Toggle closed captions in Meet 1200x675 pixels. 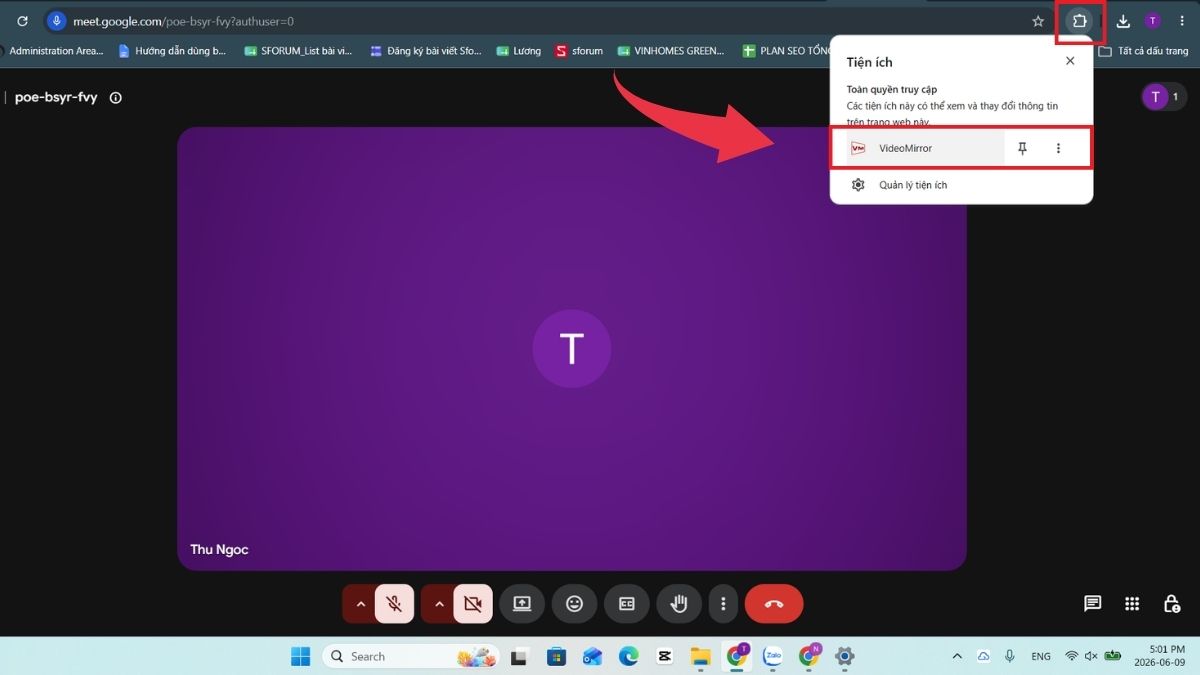click(627, 604)
